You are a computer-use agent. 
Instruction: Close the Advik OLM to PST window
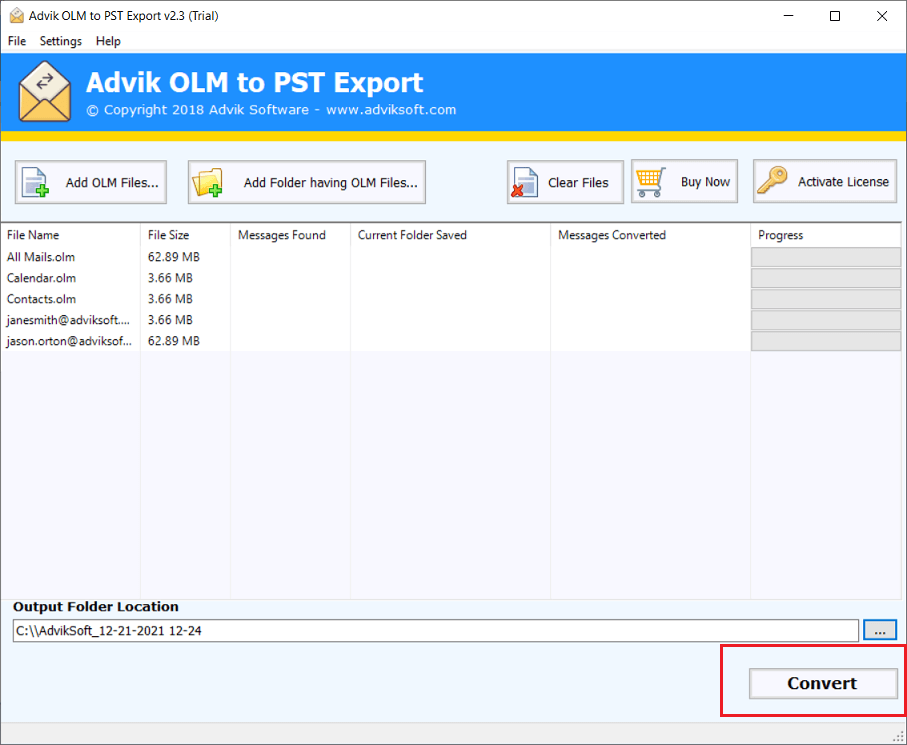click(x=882, y=16)
